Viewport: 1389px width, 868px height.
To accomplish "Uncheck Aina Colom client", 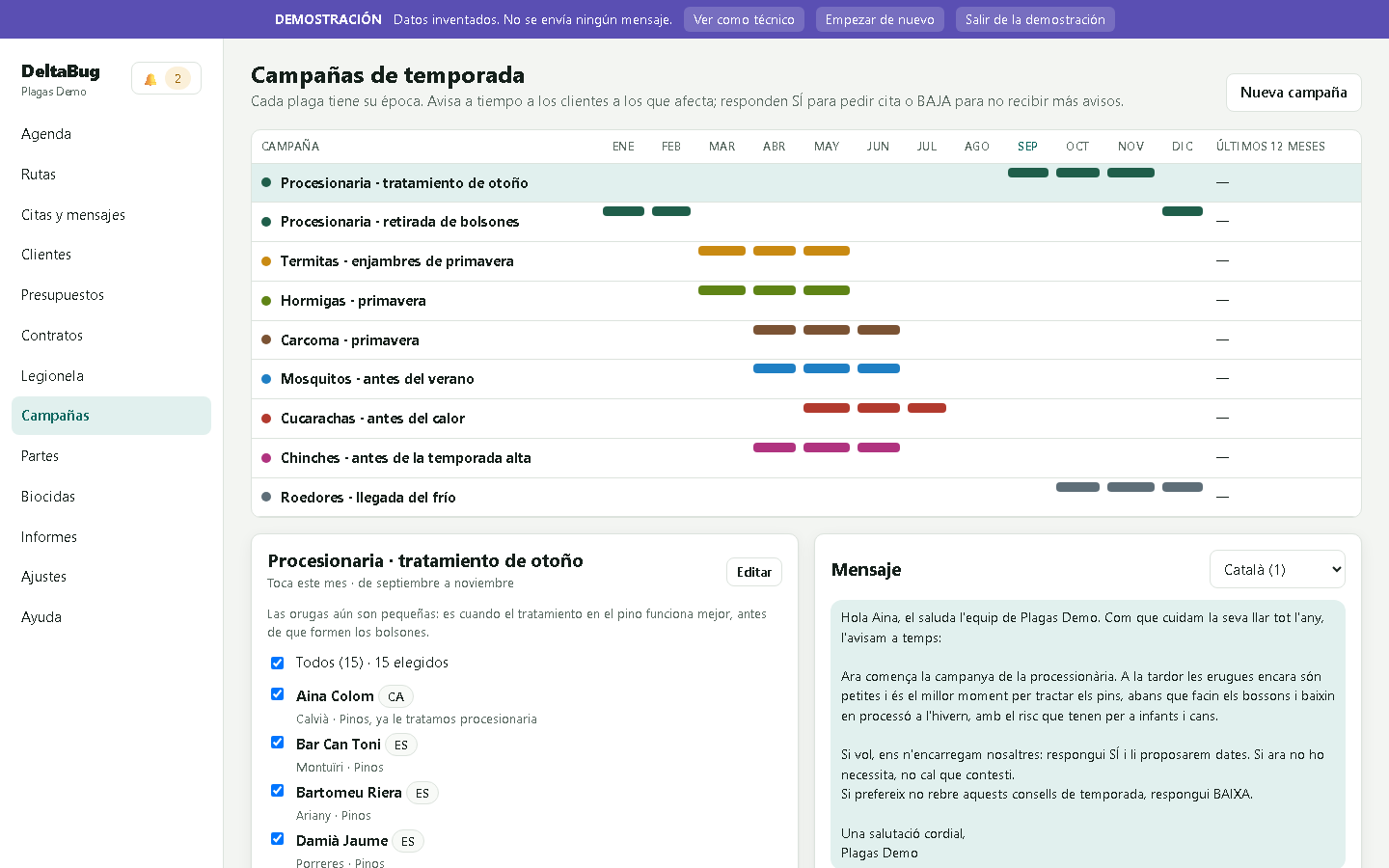I will pos(277,694).
